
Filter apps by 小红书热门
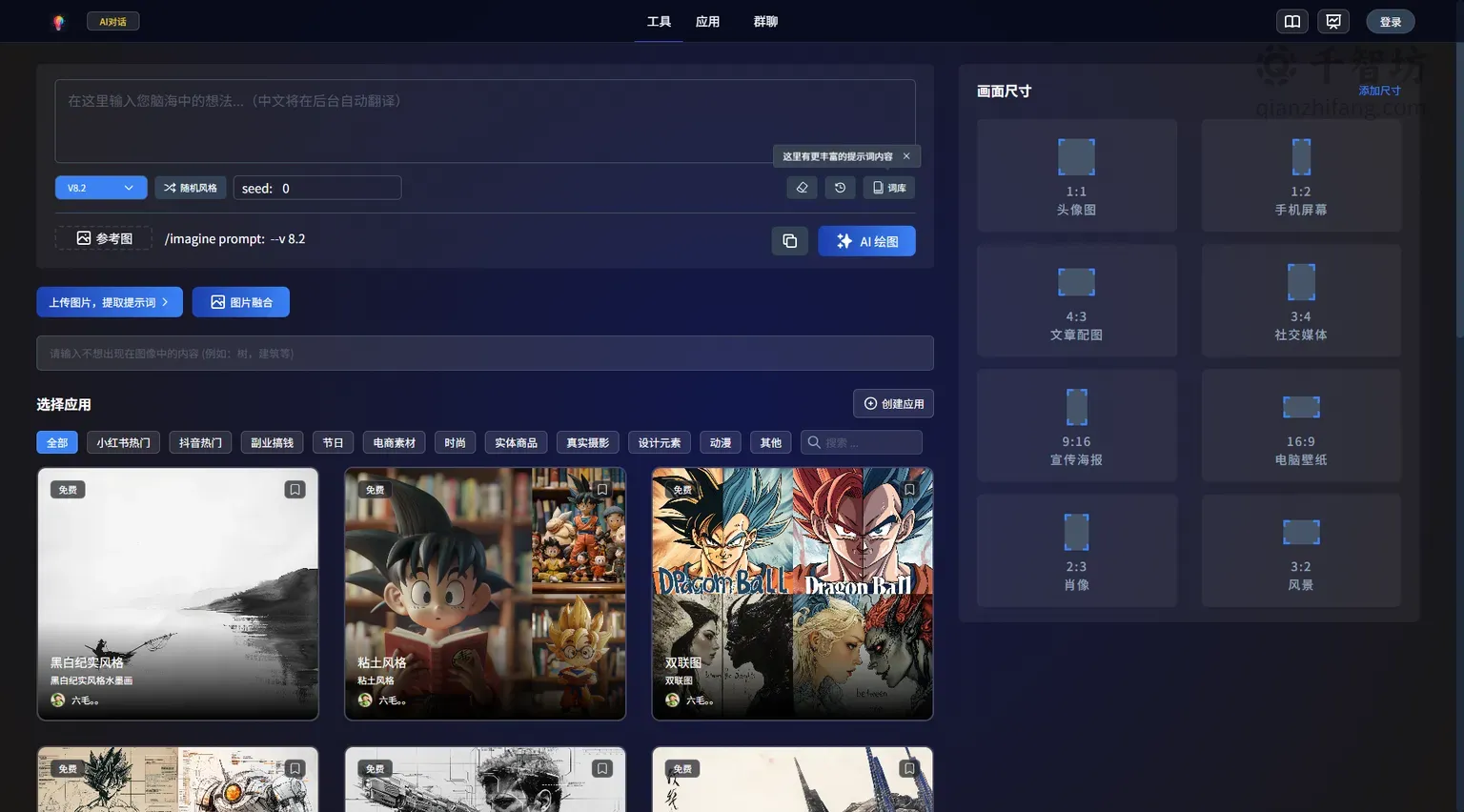(x=123, y=442)
